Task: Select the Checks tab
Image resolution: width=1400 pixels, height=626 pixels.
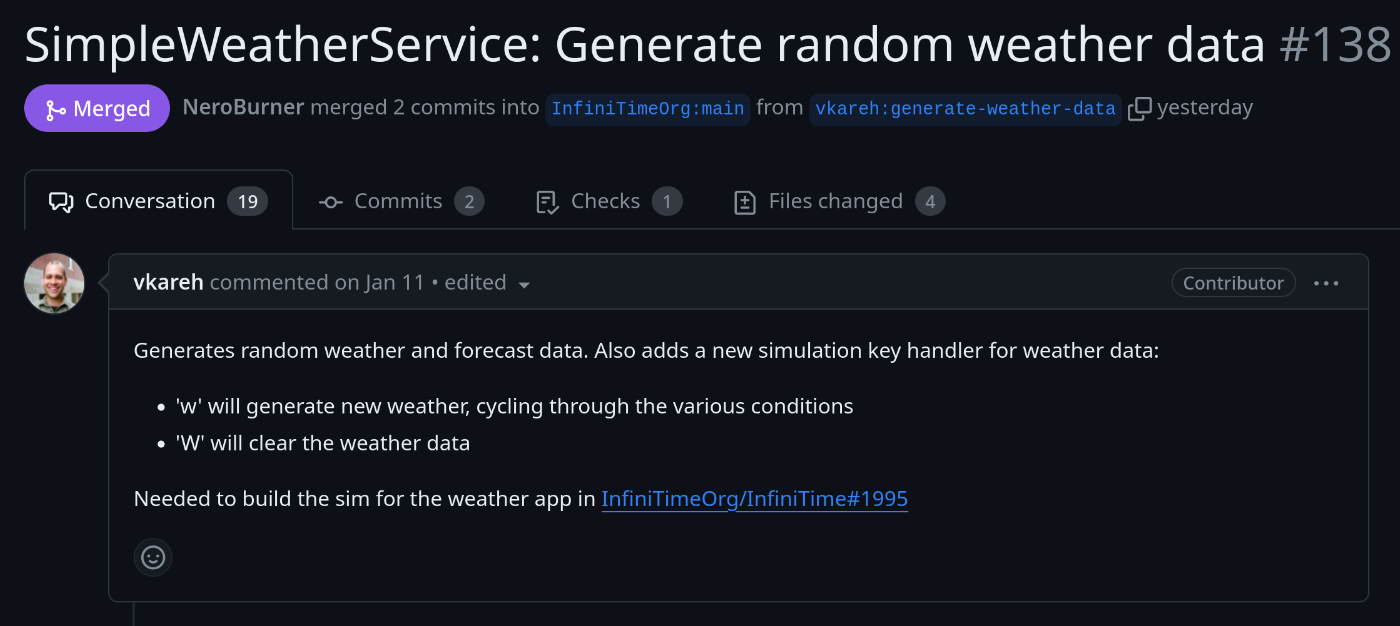Action: [x=605, y=201]
